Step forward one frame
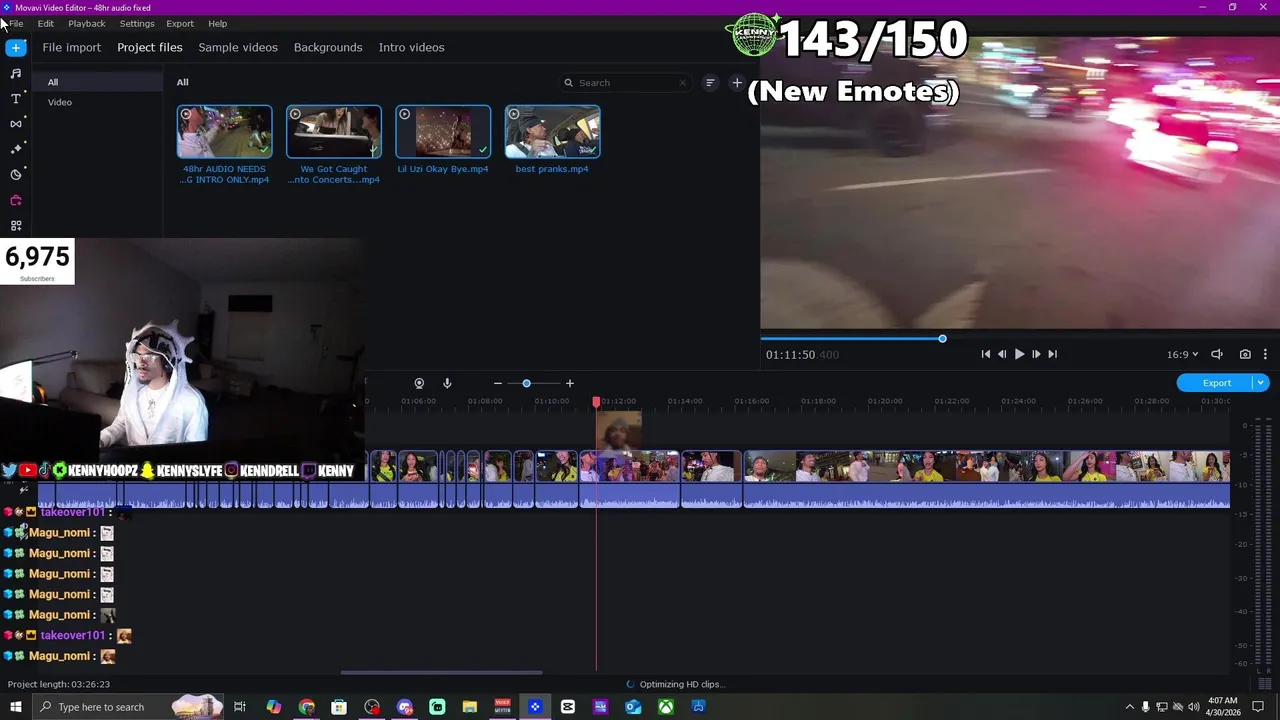 tap(1036, 354)
